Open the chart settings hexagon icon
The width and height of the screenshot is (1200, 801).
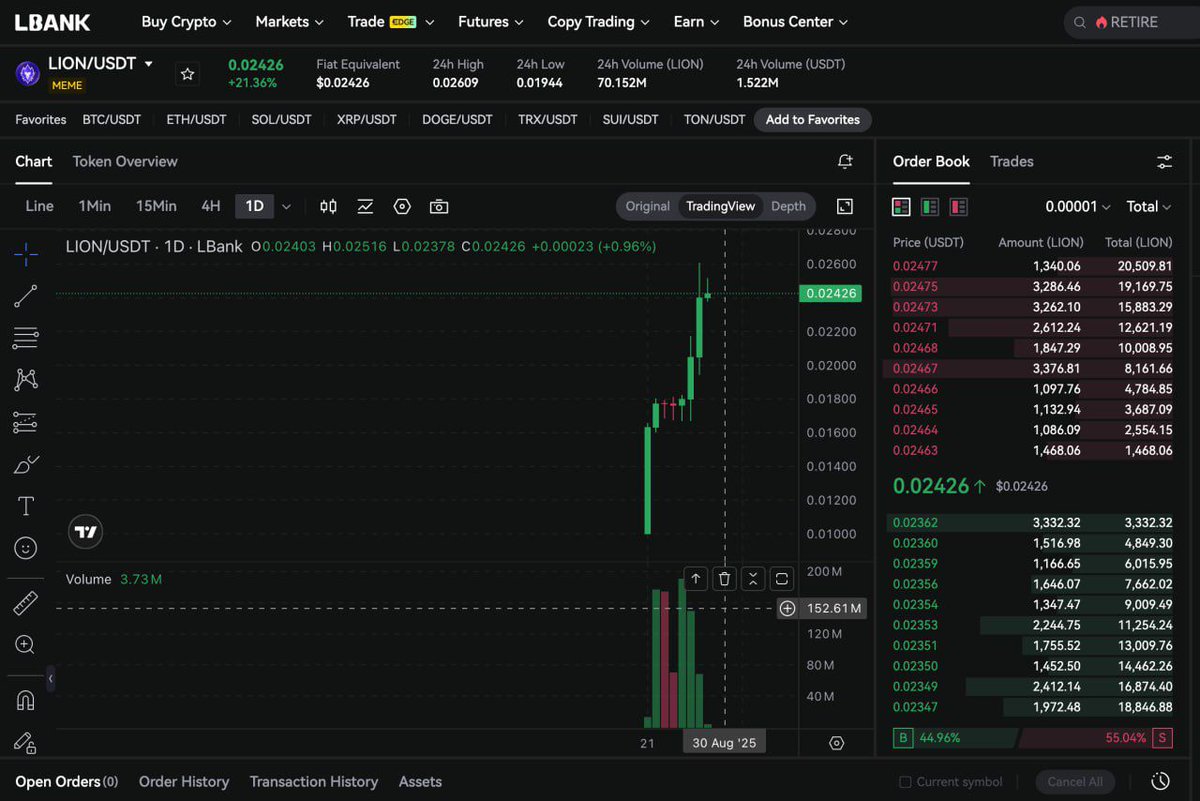(x=402, y=206)
